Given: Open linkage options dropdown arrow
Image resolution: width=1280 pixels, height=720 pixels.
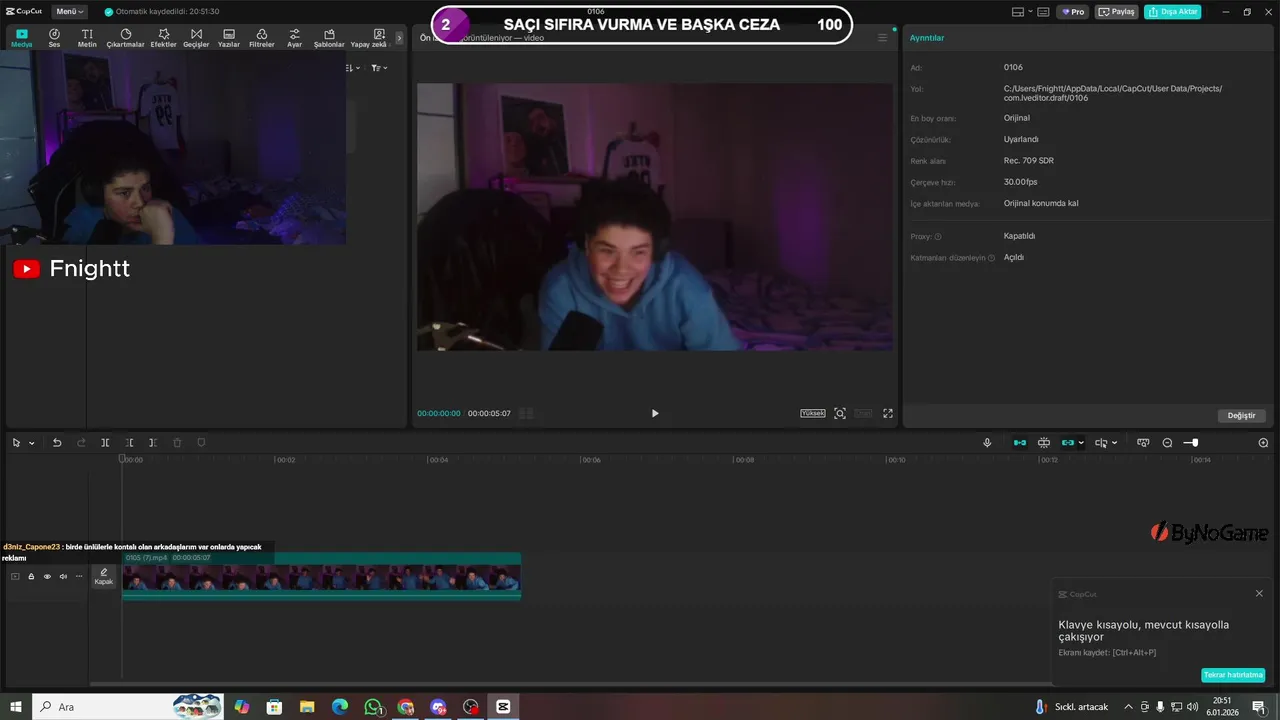Looking at the screenshot, I should pos(1081,443).
